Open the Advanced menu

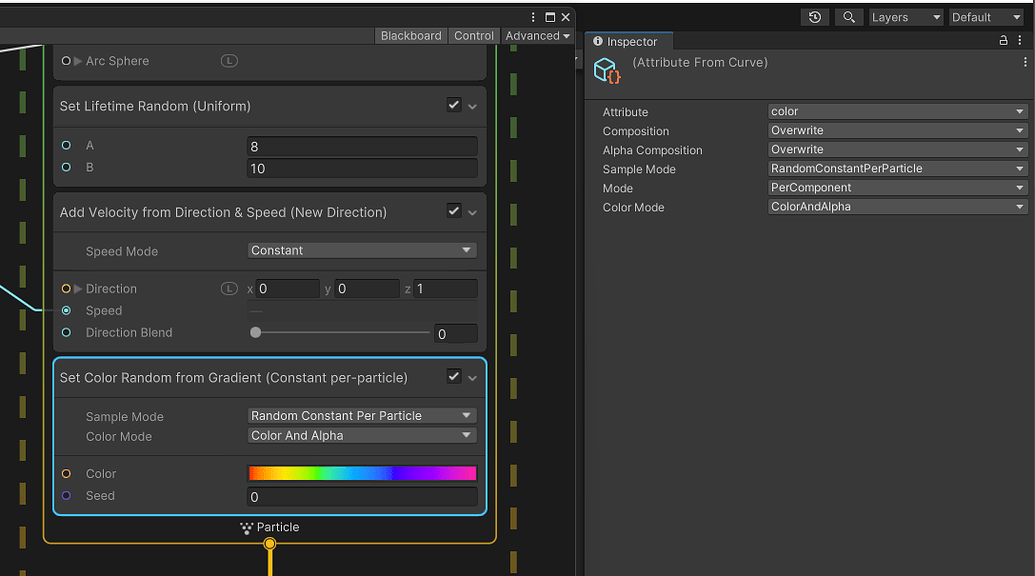tap(536, 35)
